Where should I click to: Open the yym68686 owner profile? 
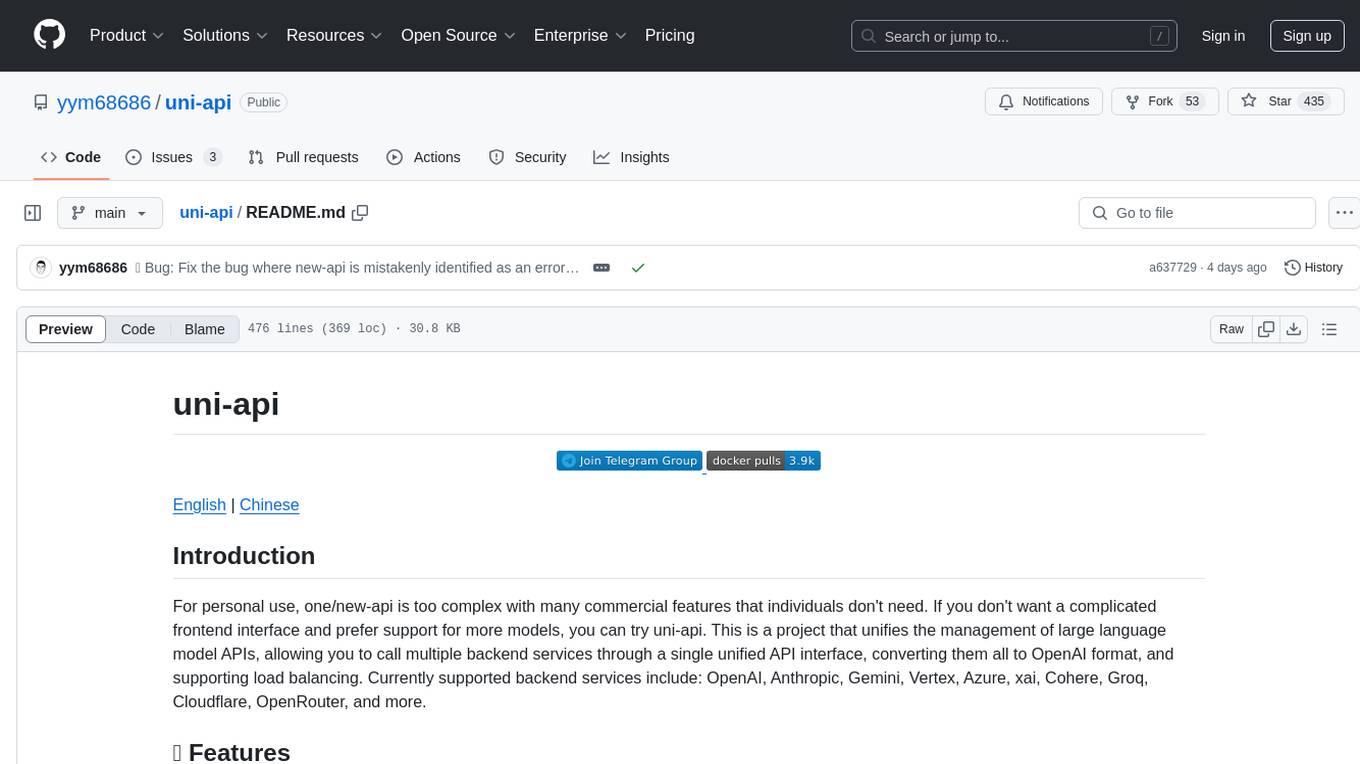pyautogui.click(x=104, y=102)
